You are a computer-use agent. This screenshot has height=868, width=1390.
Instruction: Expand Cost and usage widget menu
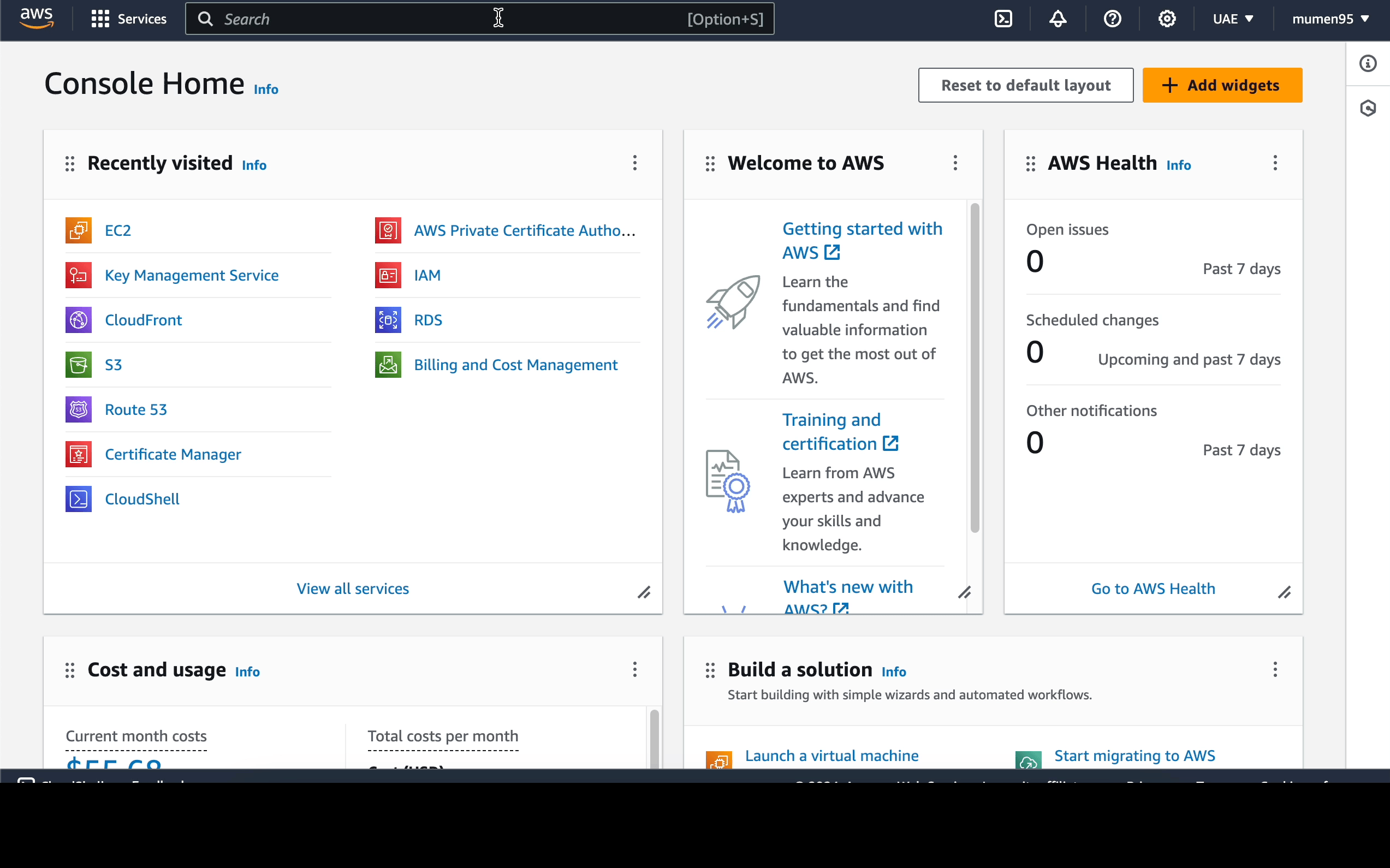pos(635,670)
